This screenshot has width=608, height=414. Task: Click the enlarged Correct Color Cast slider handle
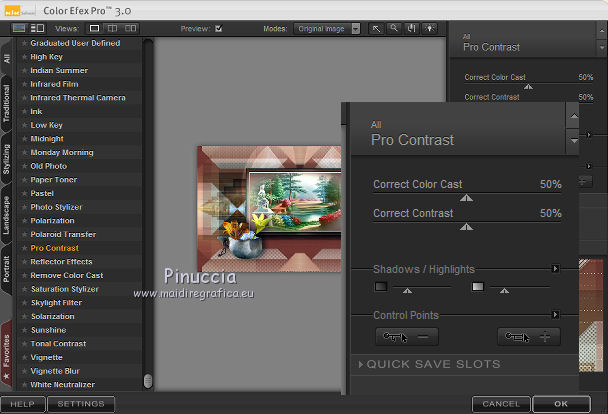click(466, 198)
